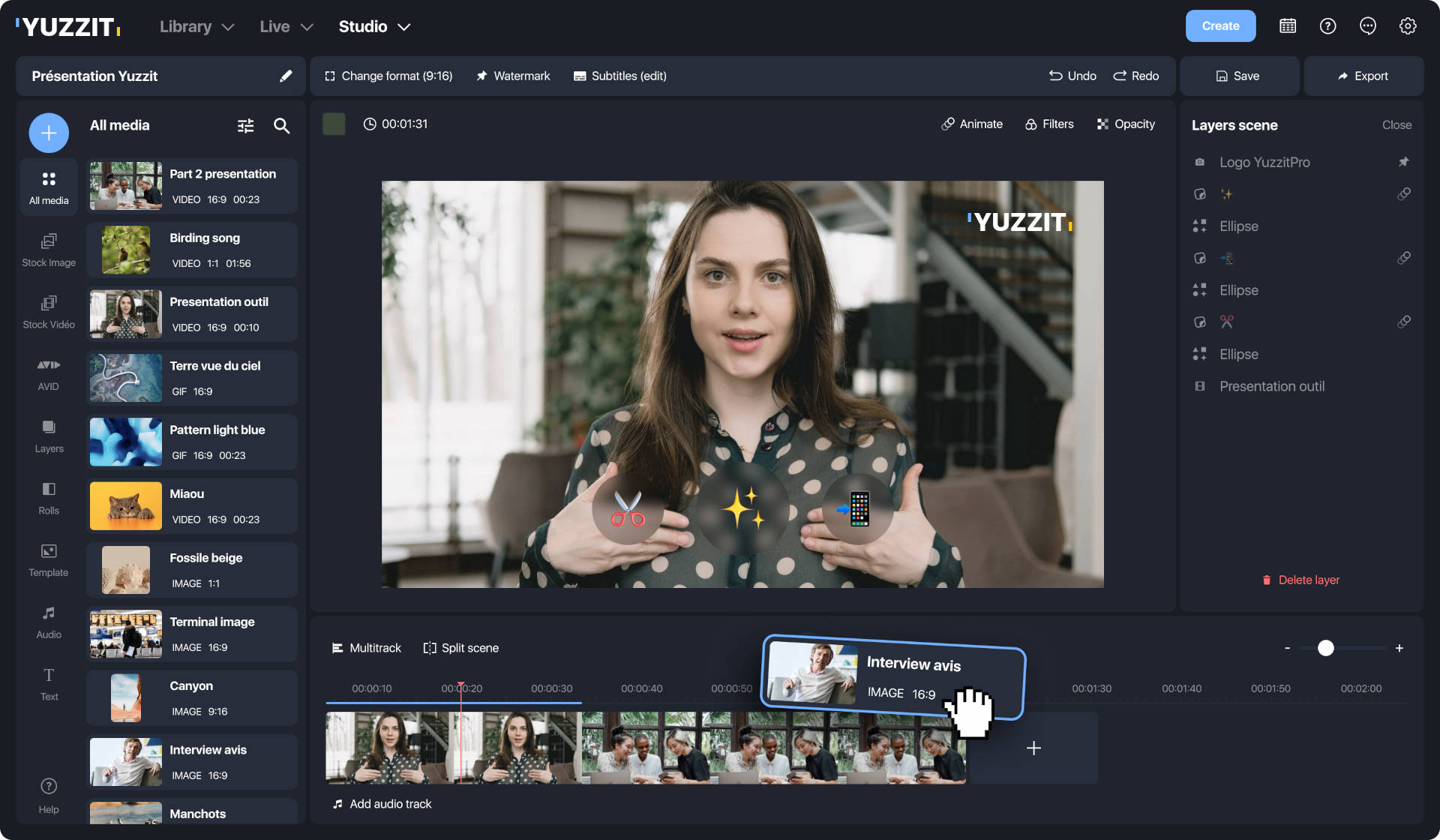Click the blue add media plus button

[x=49, y=133]
